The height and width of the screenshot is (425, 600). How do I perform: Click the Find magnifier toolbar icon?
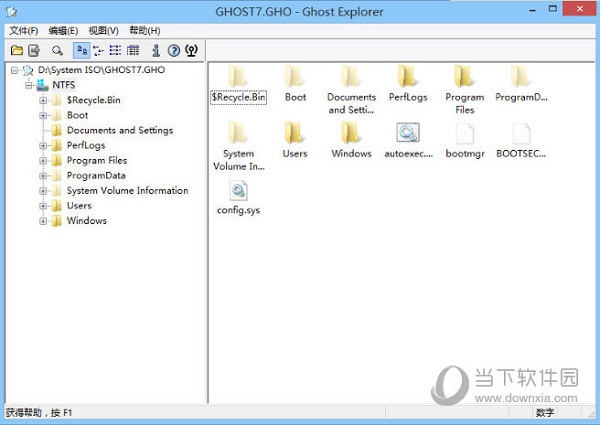[x=57, y=50]
